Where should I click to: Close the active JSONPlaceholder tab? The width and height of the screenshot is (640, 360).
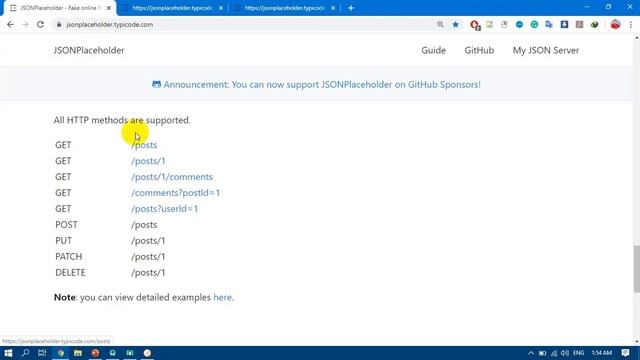109,8
